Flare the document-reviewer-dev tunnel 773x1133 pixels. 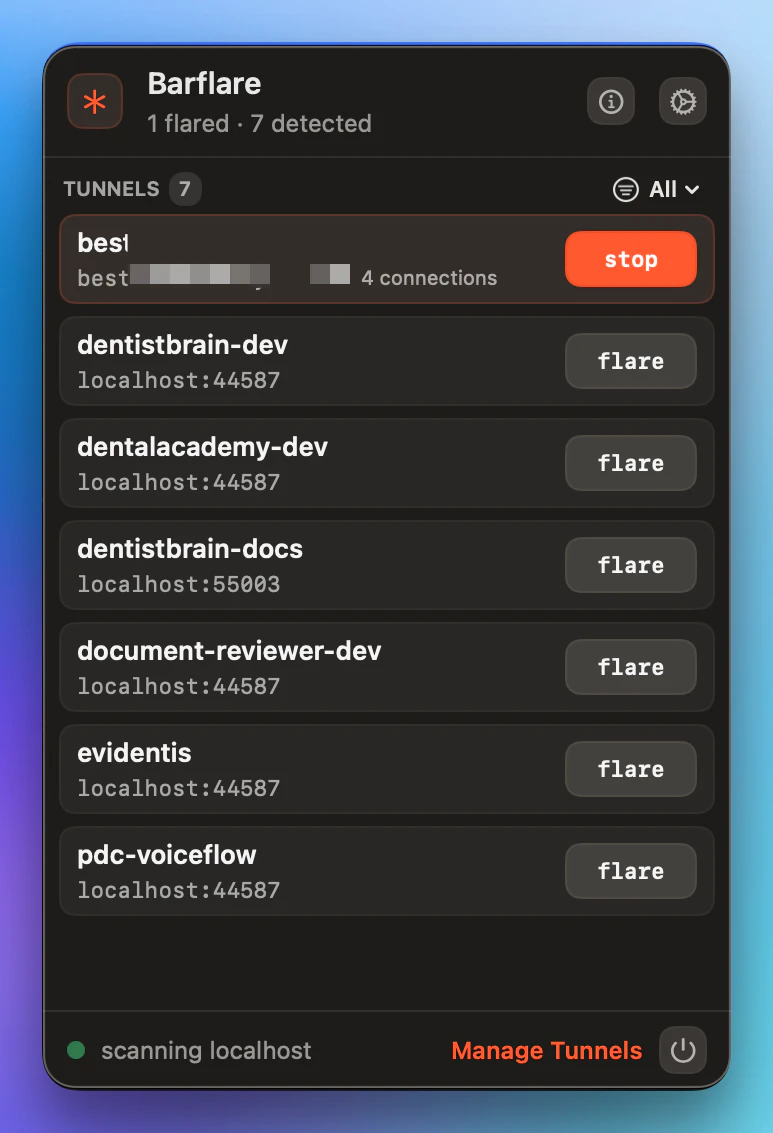tap(631, 666)
